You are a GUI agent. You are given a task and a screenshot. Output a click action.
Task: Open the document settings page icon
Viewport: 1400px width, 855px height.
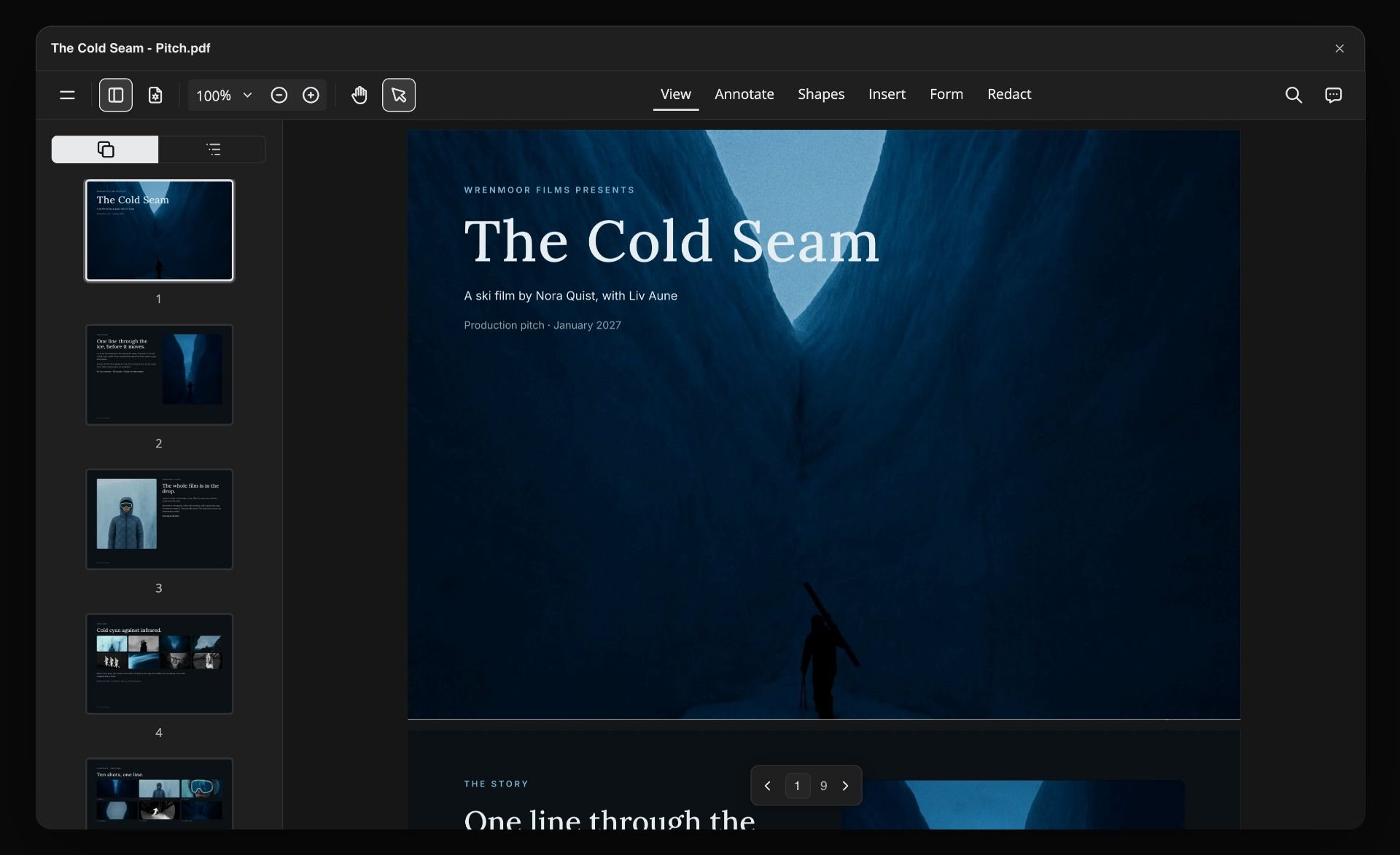point(155,95)
